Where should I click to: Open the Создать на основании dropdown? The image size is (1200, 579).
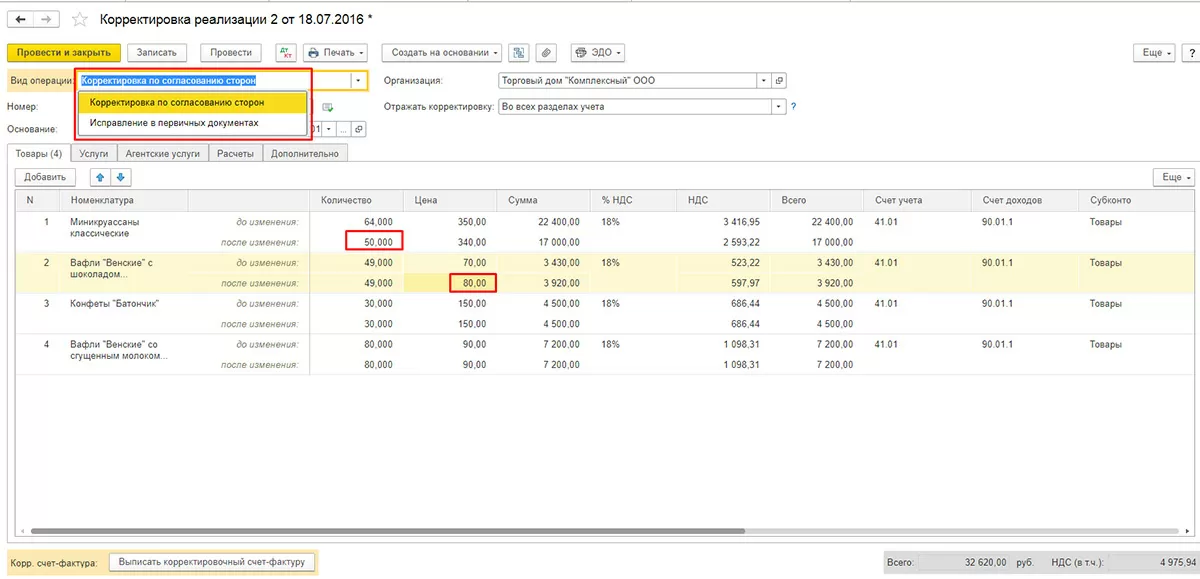click(x=440, y=53)
